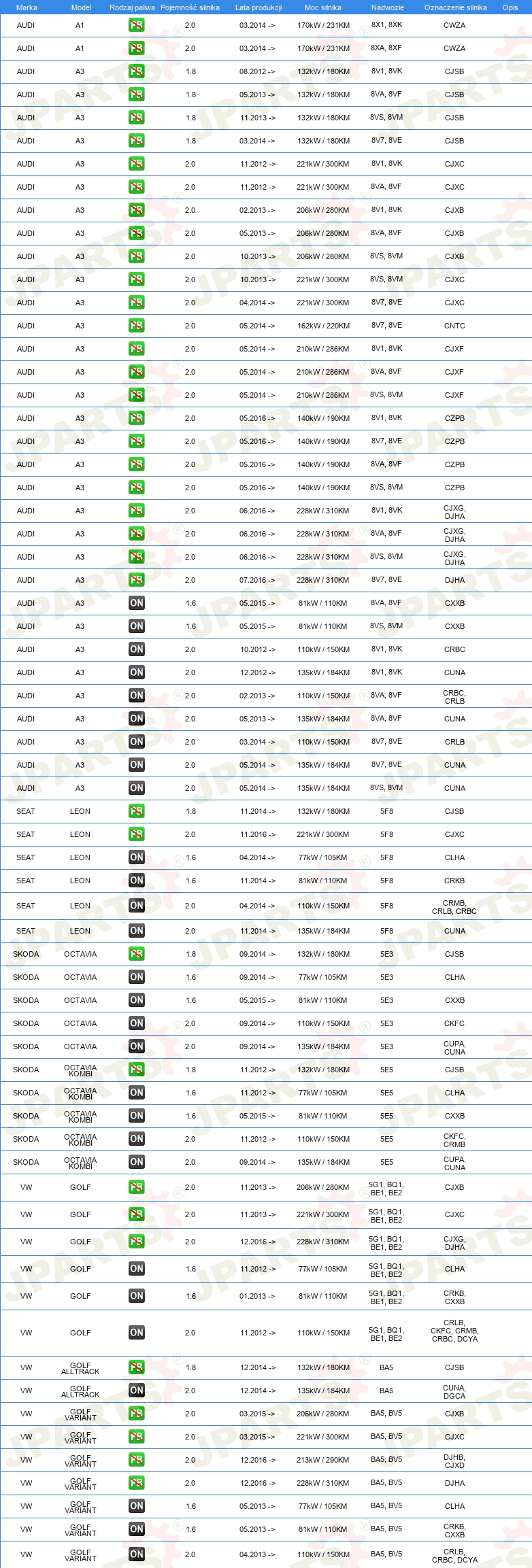Click the ON icon for Skoda Octavia 5E3 CKFC
The height and width of the screenshot is (1568, 532).
137,1023
